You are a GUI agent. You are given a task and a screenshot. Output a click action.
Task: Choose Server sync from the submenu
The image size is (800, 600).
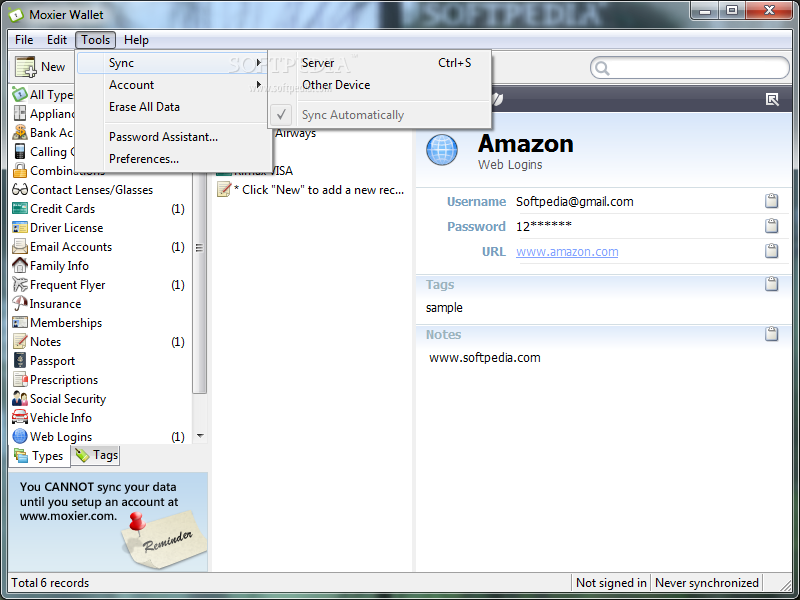[380, 63]
